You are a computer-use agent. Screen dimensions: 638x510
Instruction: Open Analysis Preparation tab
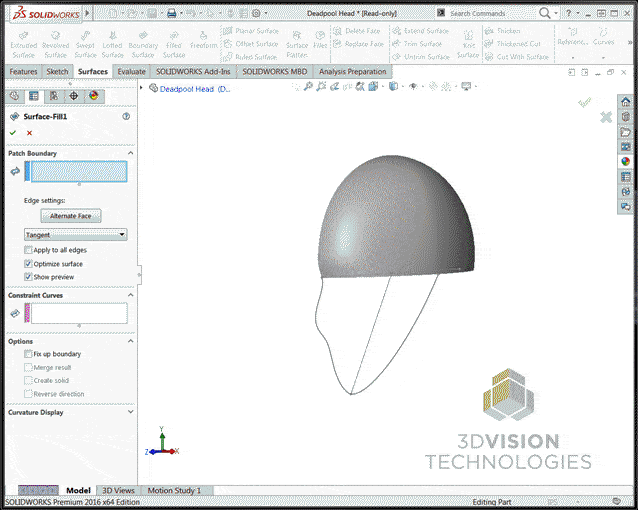(x=352, y=72)
